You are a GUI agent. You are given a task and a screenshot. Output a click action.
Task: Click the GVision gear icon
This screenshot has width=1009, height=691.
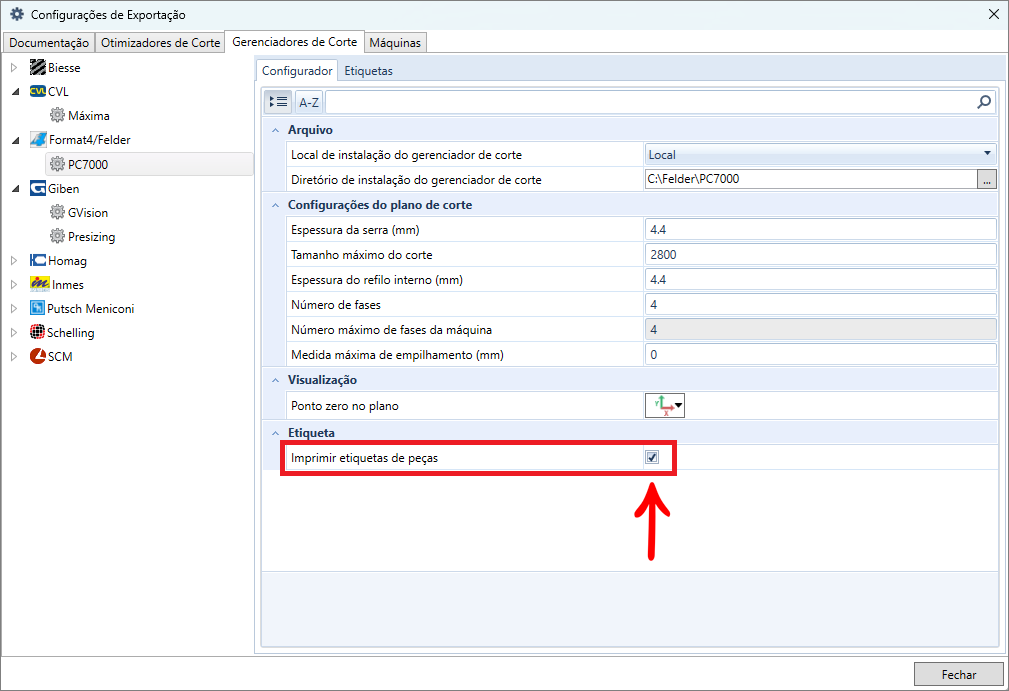pos(57,212)
